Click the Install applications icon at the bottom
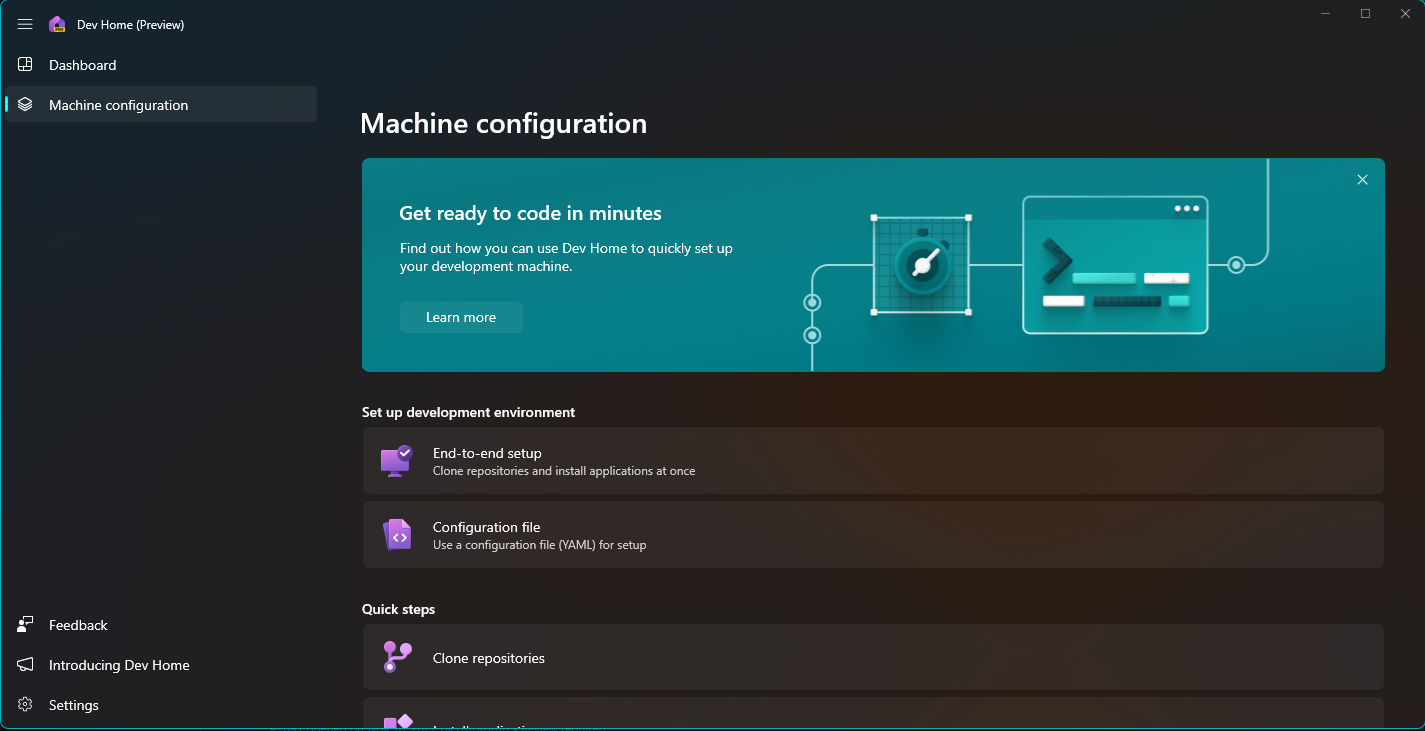The height and width of the screenshot is (731, 1425). [397, 722]
